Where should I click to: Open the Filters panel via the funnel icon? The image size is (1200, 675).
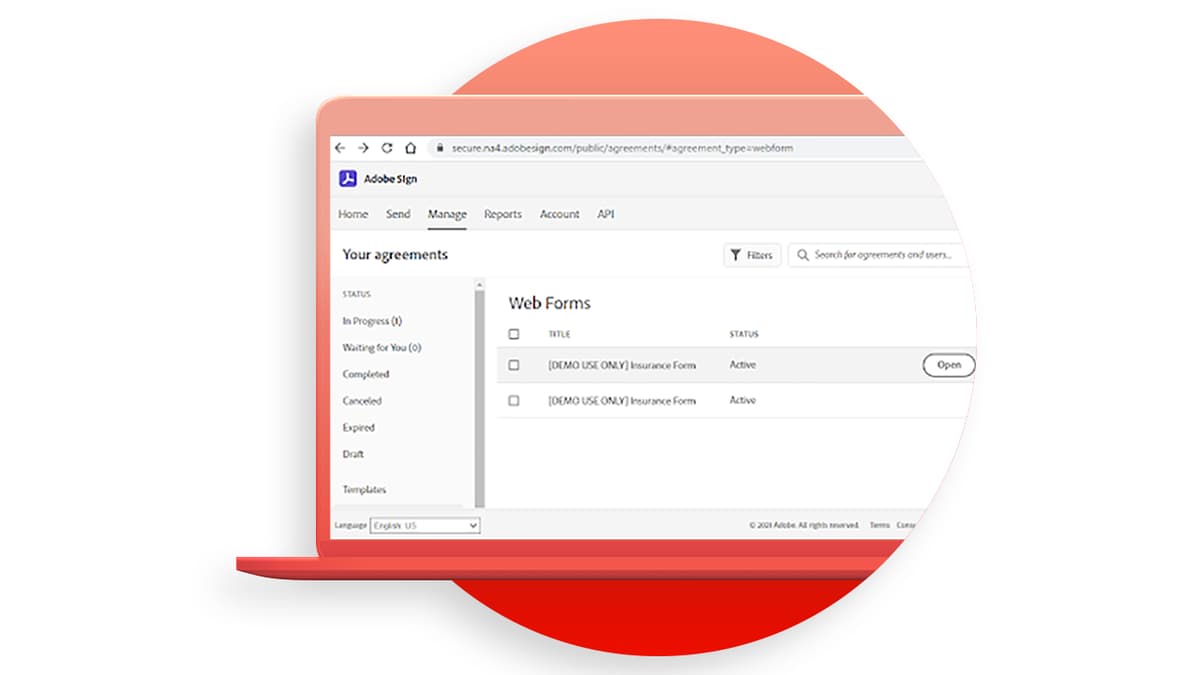click(738, 255)
